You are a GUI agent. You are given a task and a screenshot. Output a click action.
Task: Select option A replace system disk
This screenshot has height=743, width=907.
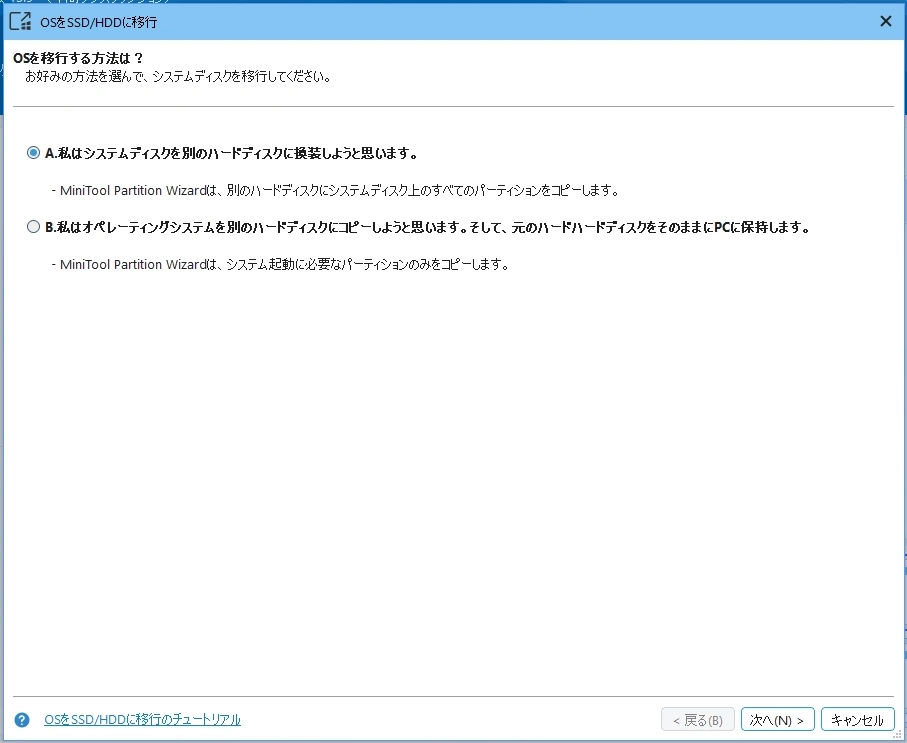pos(33,153)
